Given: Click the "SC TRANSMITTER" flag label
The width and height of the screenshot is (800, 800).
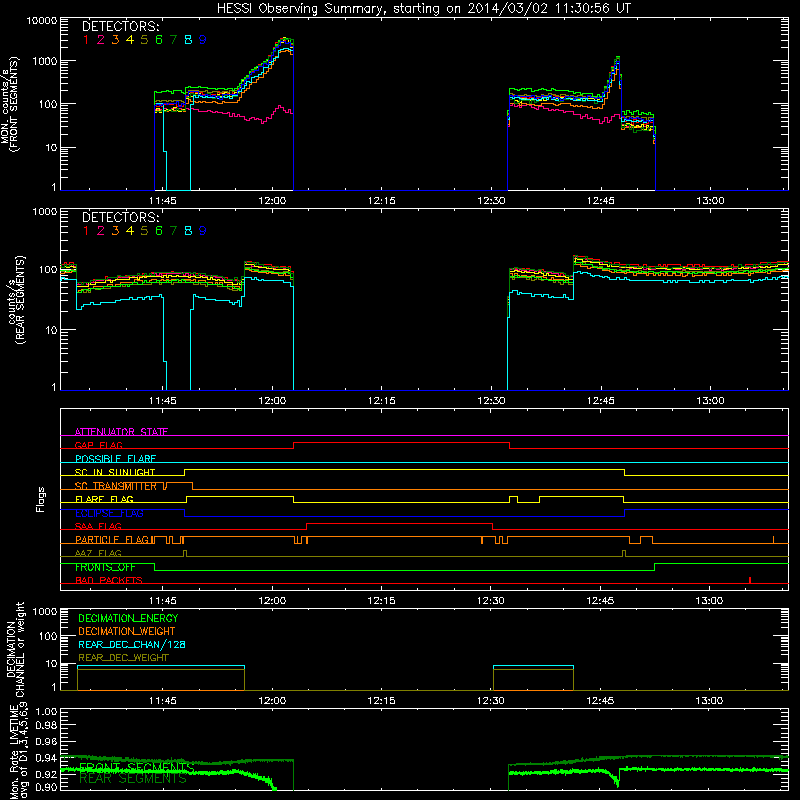Looking at the screenshot, I should 116,486.
